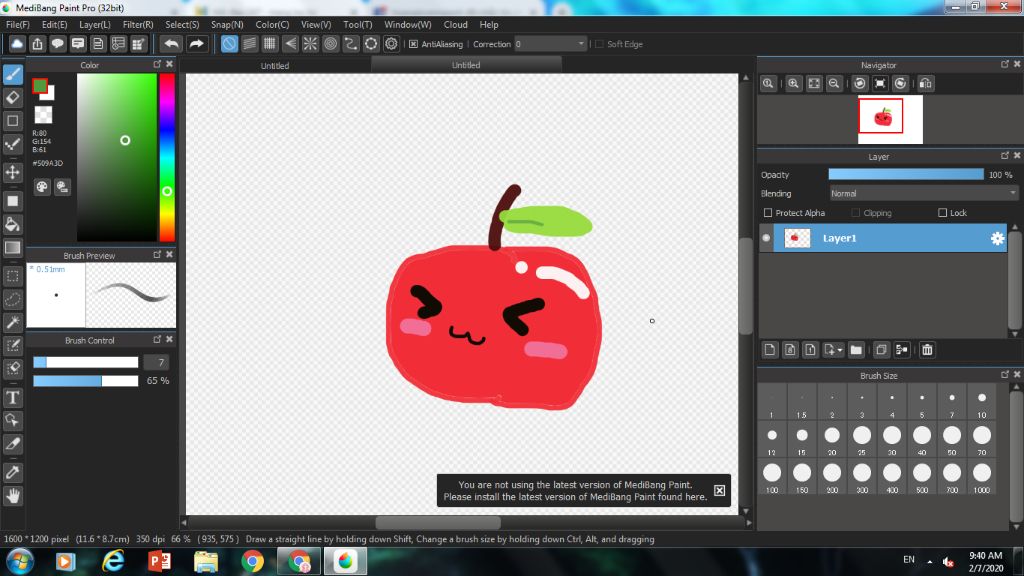1024x576 pixels.
Task: Switch to the second Untitled tab
Action: [466, 65]
